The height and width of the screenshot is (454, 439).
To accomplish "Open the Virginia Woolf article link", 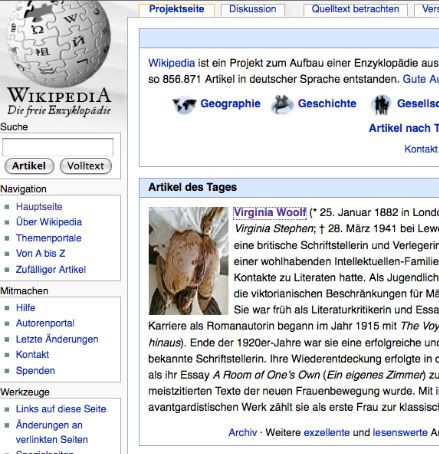I will [270, 212].
